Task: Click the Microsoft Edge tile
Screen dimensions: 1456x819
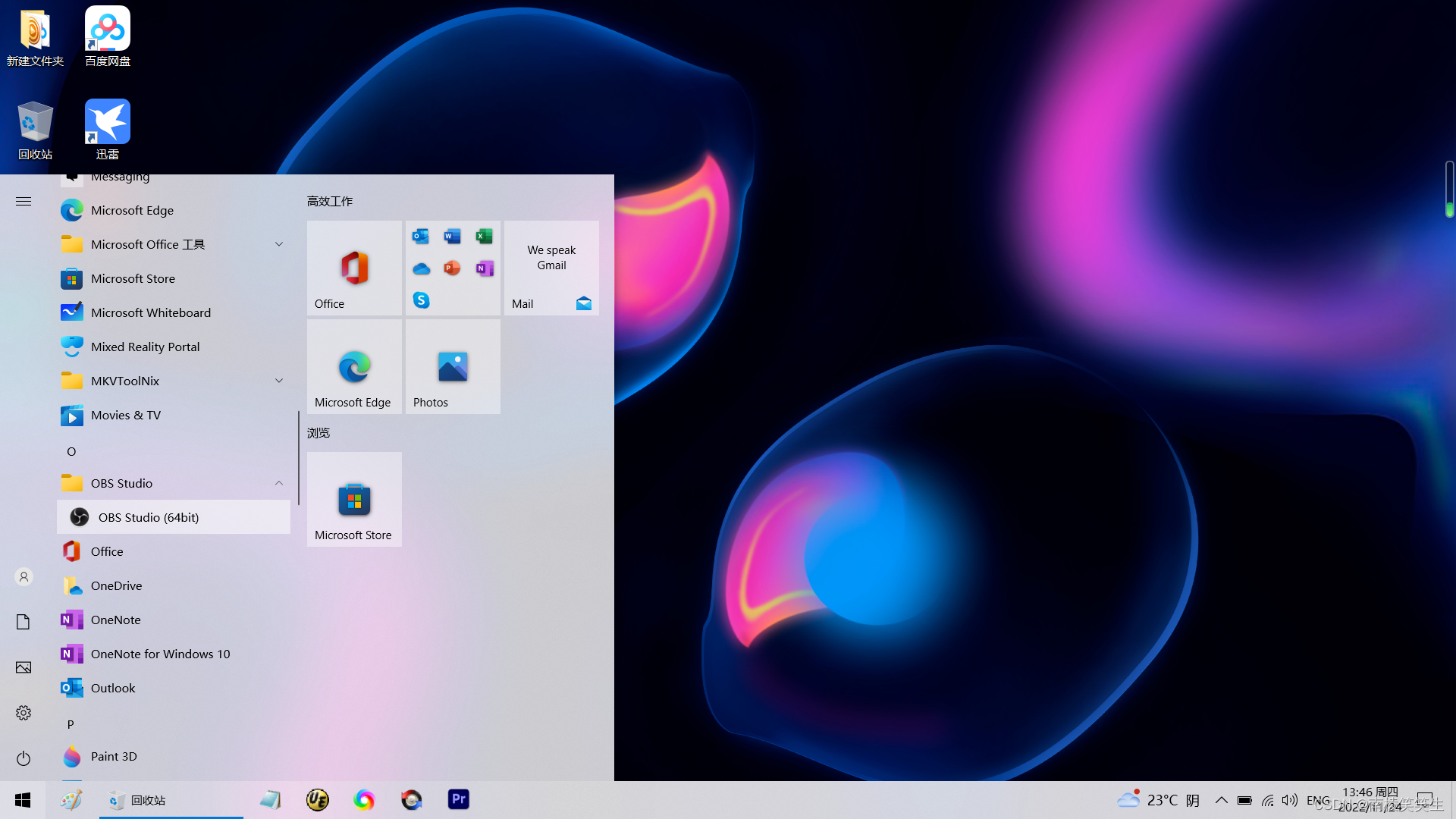Action: 354,366
